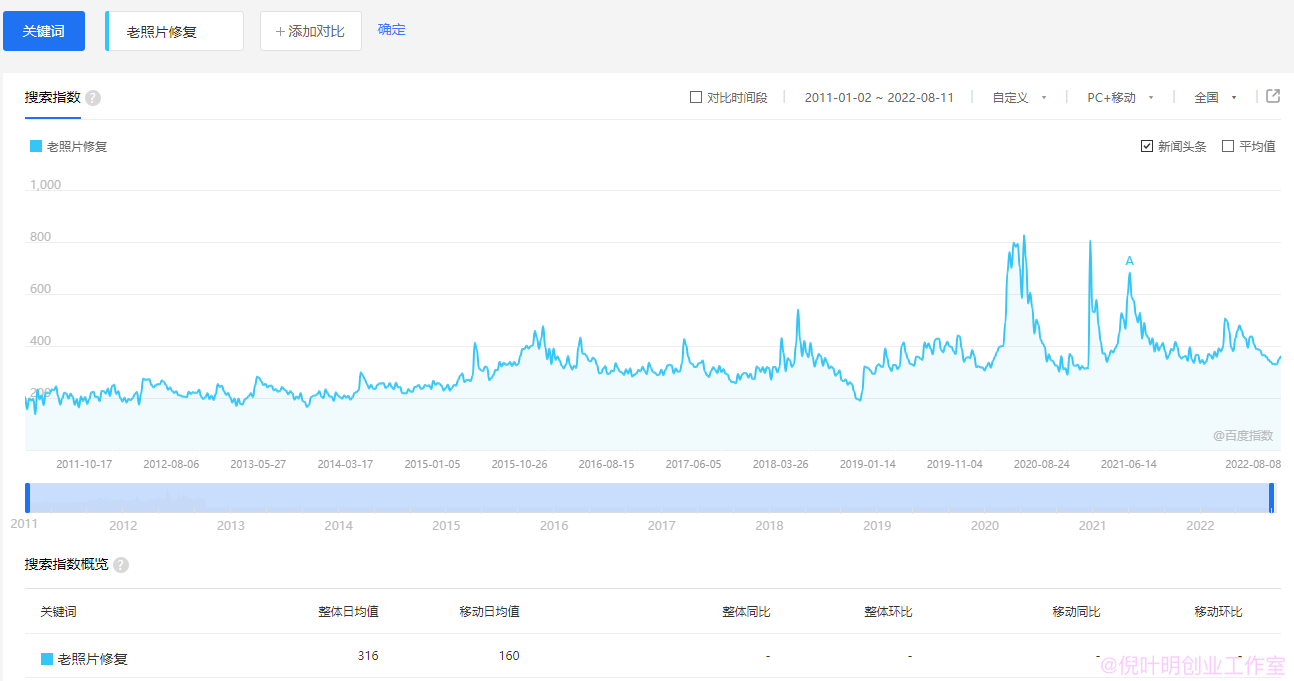Viewport: 1294px width, 681px height.
Task: Click inside the 老照片修复 keyword input field
Action: click(174, 31)
